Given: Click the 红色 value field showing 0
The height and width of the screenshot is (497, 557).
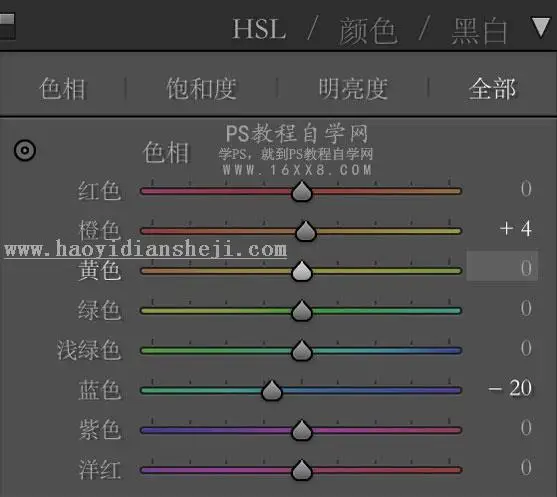Looking at the screenshot, I should [x=526, y=189].
